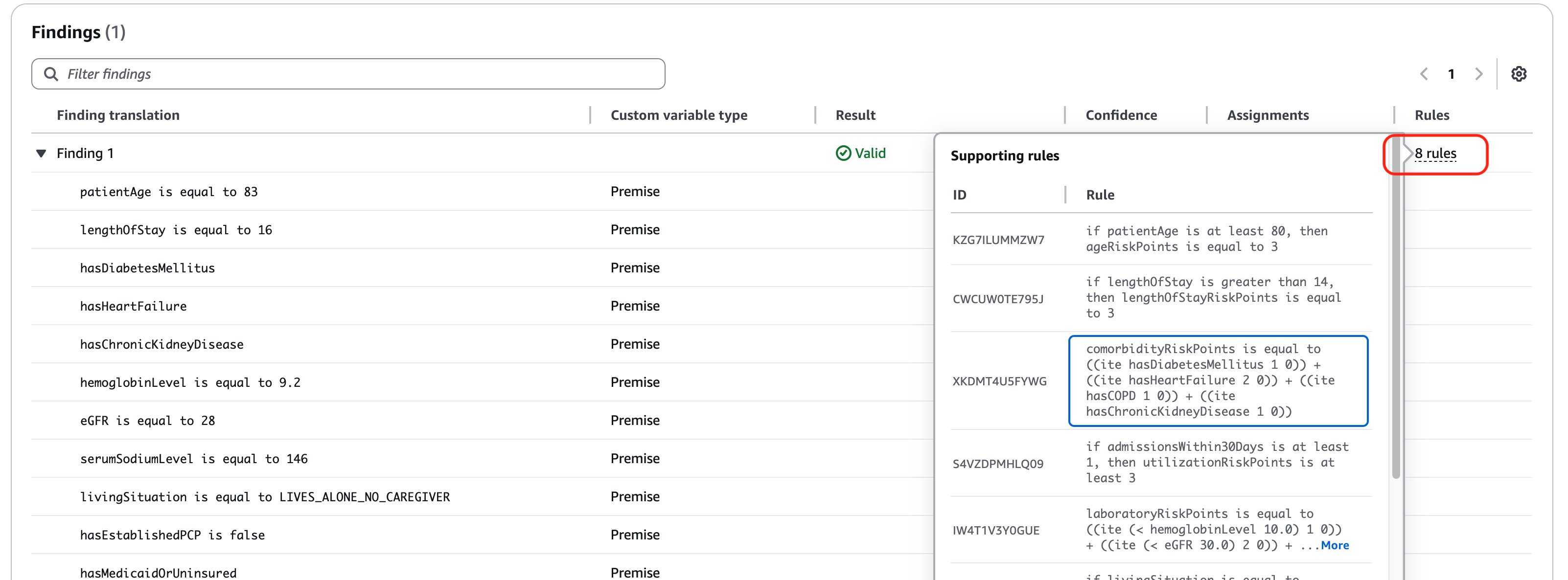Click the Confidence column header
This screenshot has width=1568, height=580.
pyautogui.click(x=1121, y=115)
